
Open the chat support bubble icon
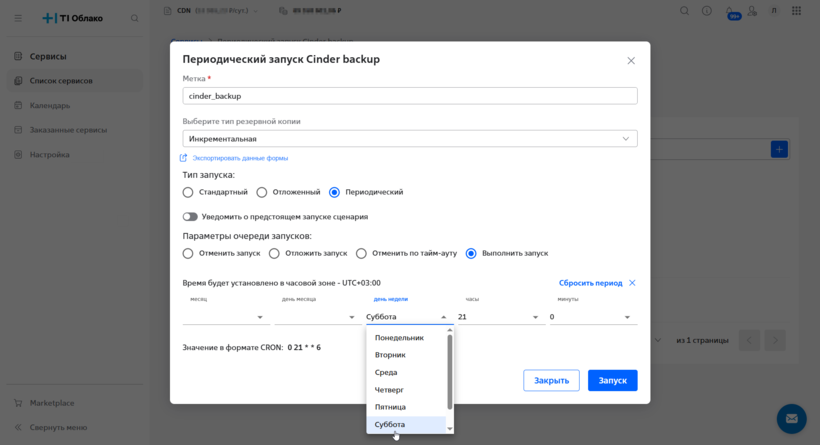[791, 418]
